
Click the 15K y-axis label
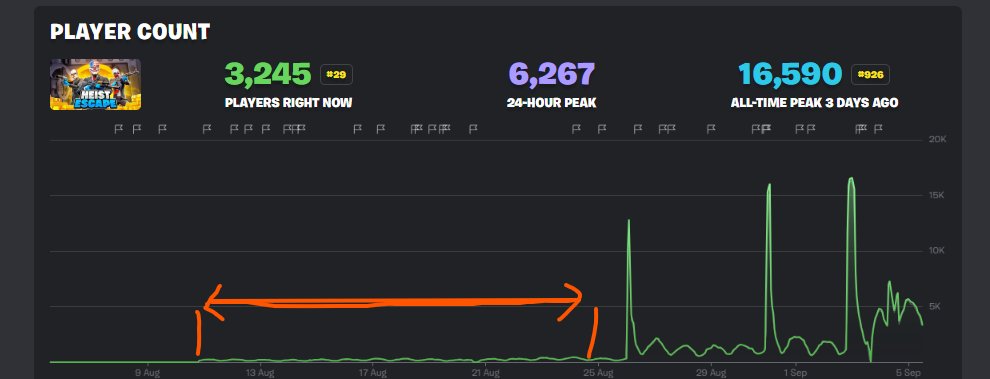coord(937,195)
